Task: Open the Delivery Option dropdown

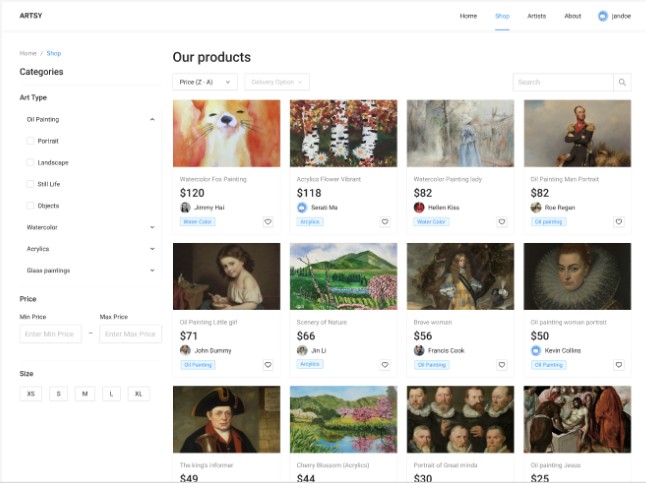Action: [276, 82]
